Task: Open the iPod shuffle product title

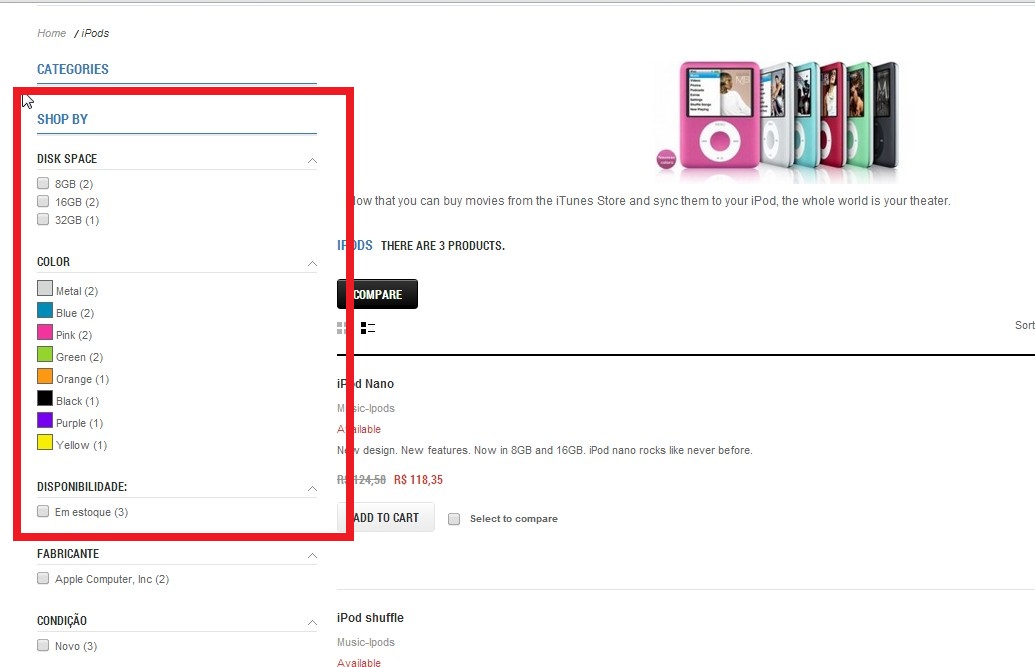Action: pos(370,617)
